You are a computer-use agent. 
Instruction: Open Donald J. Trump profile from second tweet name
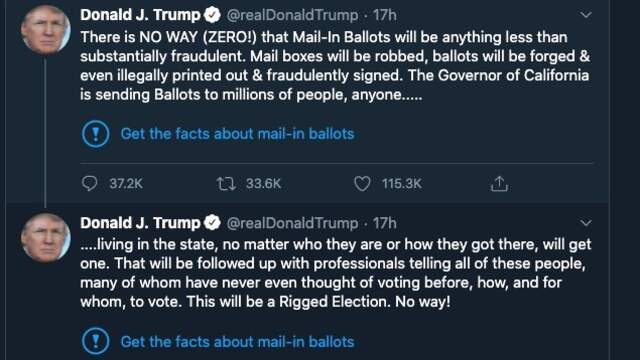(140, 223)
